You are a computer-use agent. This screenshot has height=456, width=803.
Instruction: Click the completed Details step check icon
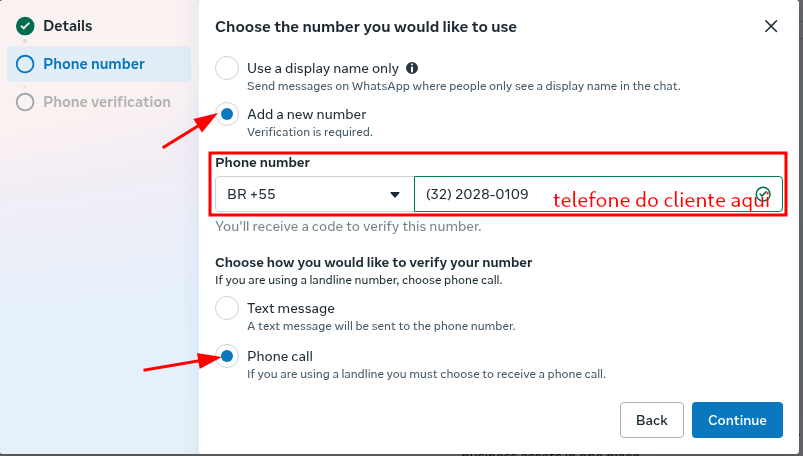coord(25,26)
